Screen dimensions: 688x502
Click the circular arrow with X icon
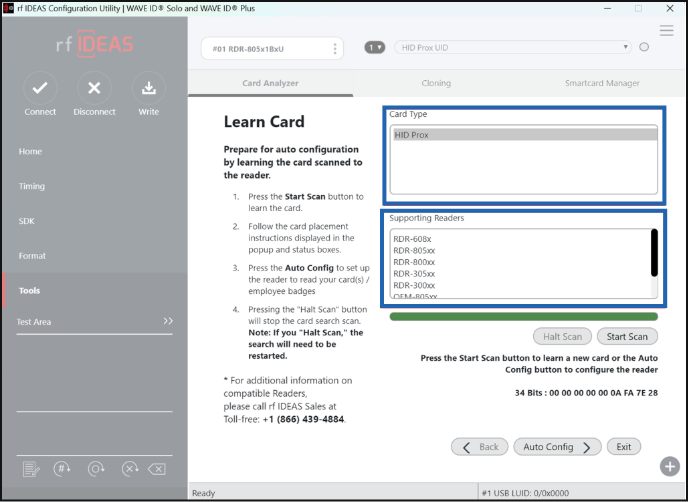point(130,469)
